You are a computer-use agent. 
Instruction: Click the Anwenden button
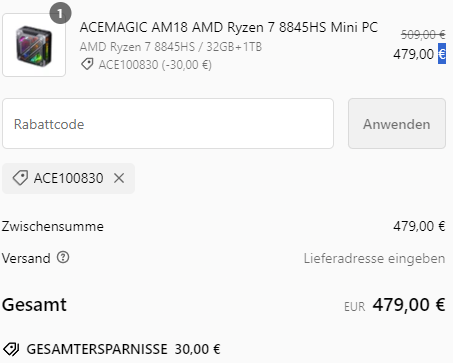point(397,124)
